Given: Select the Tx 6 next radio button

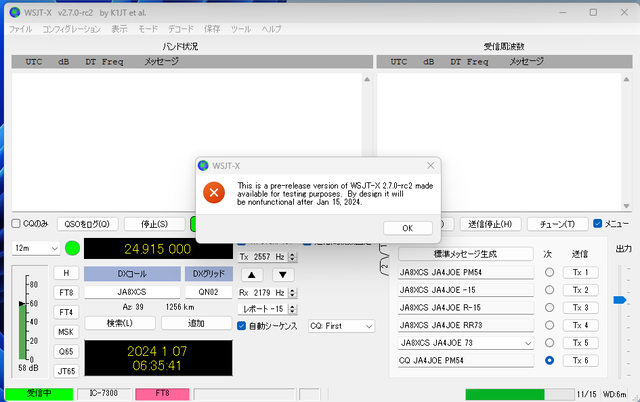Looking at the screenshot, I should 549,360.
